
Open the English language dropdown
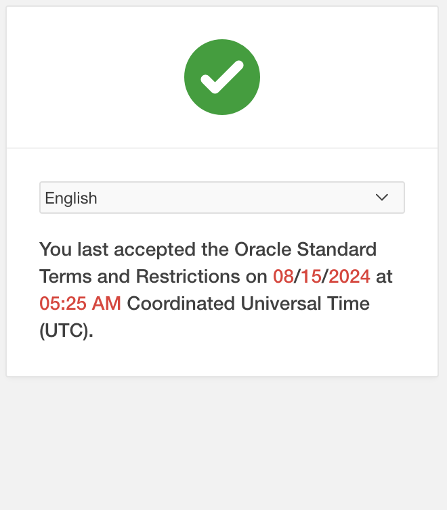click(x=222, y=198)
